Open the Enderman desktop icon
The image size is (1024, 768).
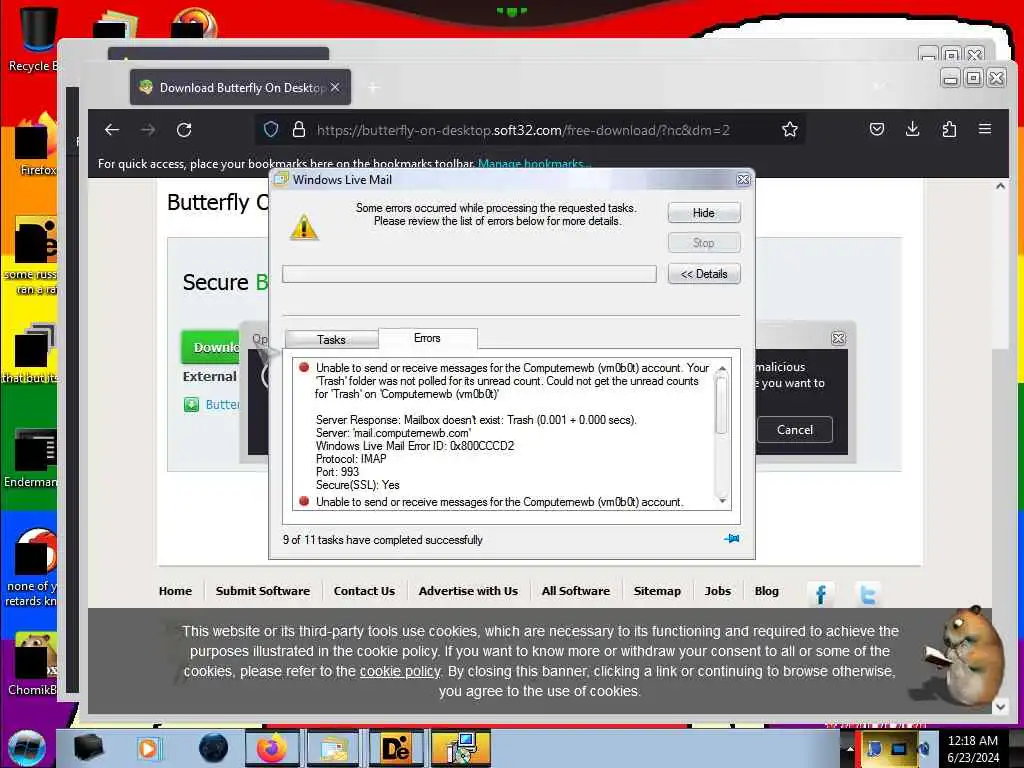[x=31, y=458]
